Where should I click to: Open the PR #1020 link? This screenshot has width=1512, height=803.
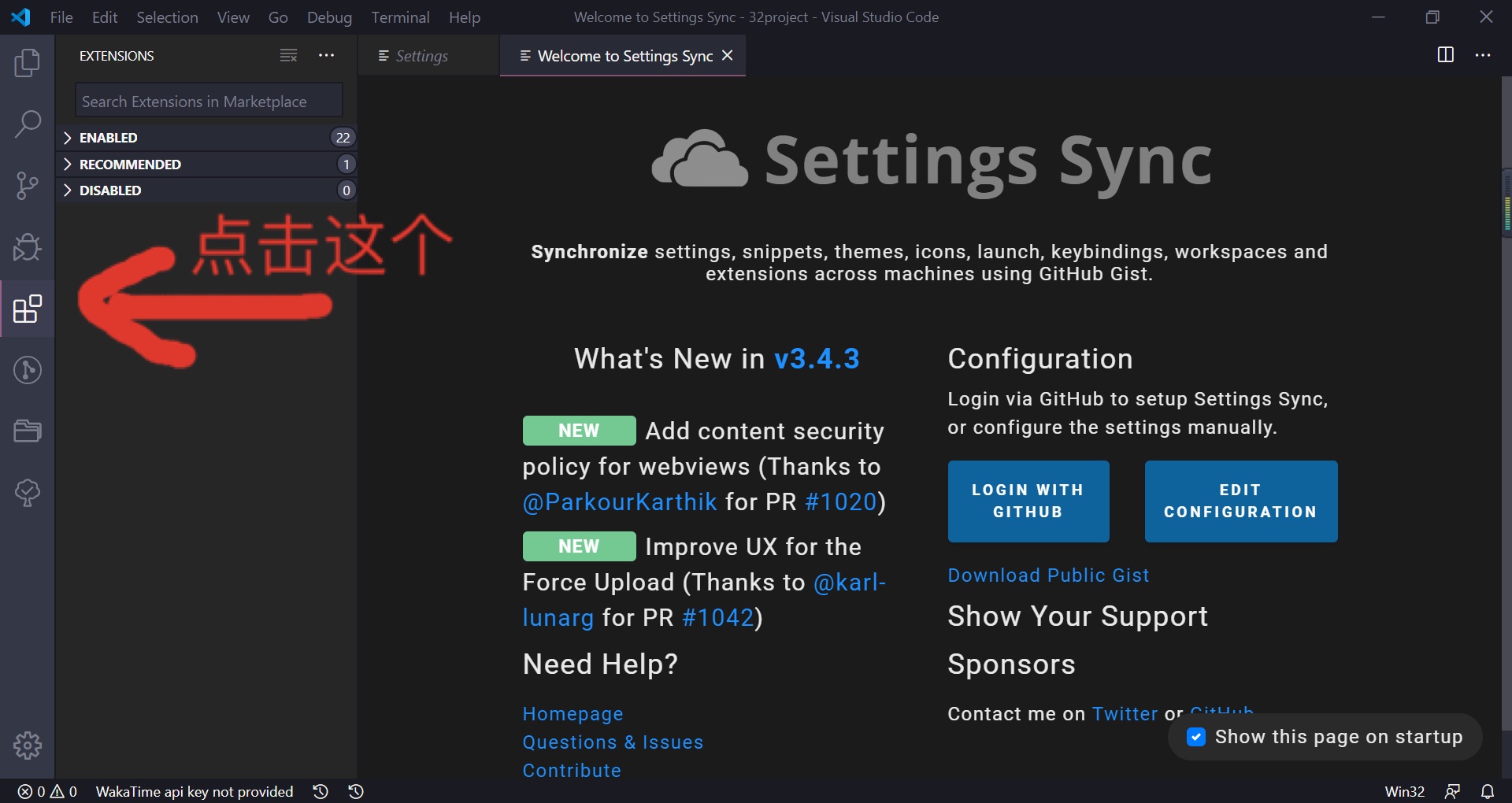(841, 501)
